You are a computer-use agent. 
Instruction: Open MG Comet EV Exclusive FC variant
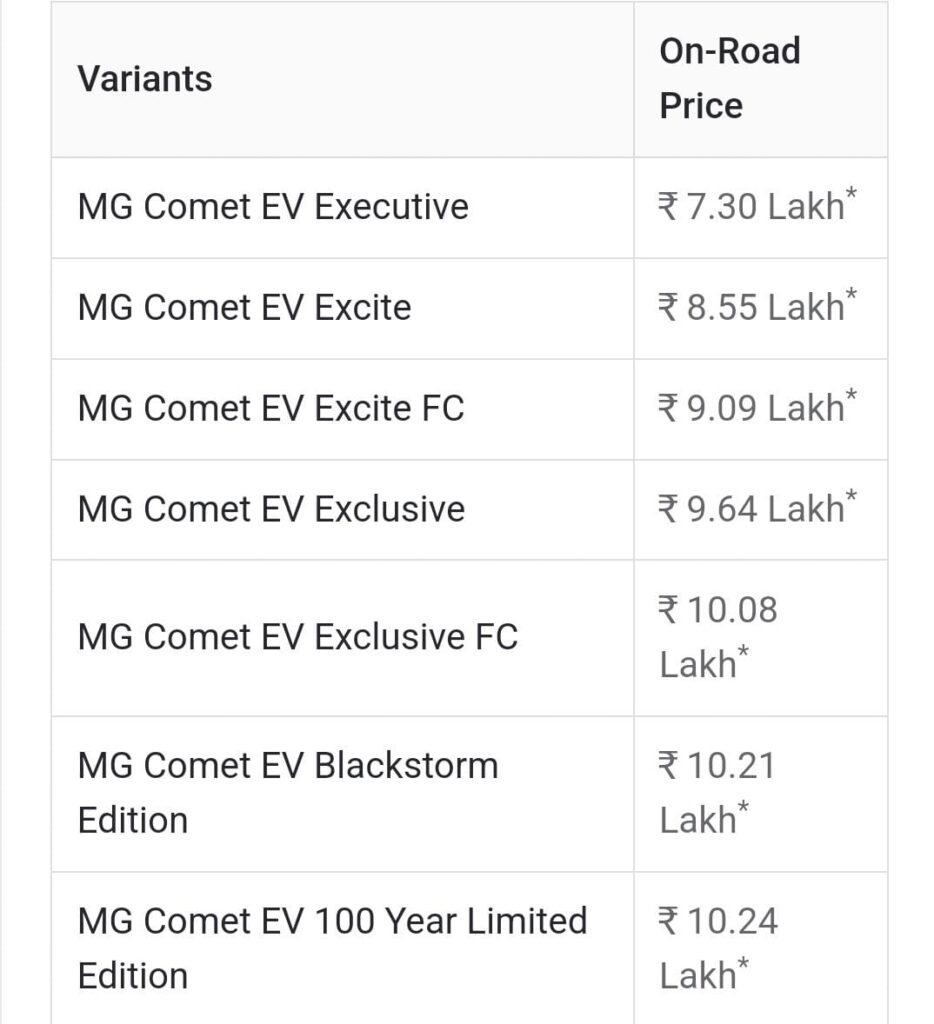click(297, 637)
